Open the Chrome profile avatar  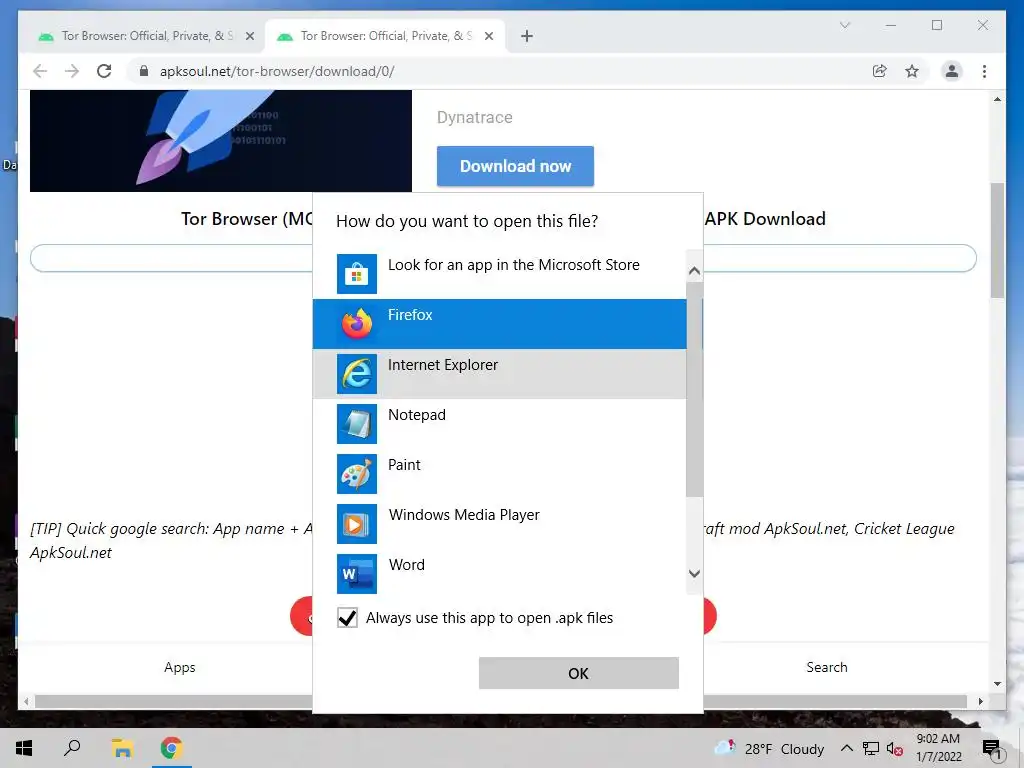pos(952,71)
